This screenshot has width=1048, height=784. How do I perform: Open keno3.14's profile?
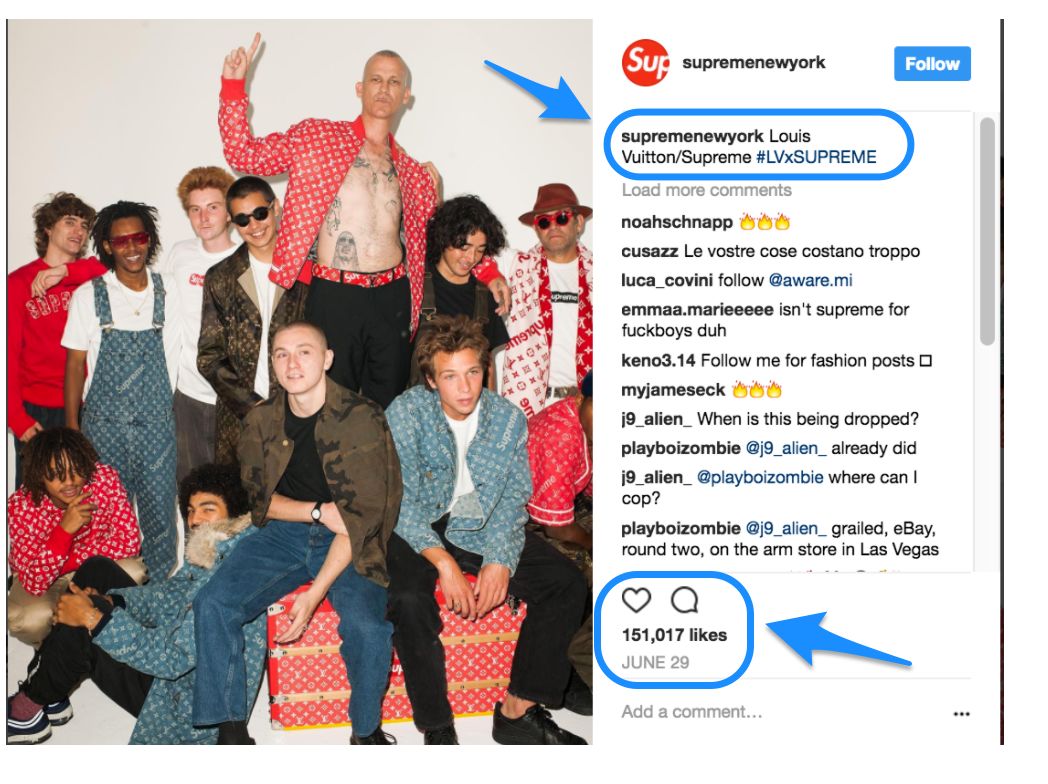[x=658, y=361]
